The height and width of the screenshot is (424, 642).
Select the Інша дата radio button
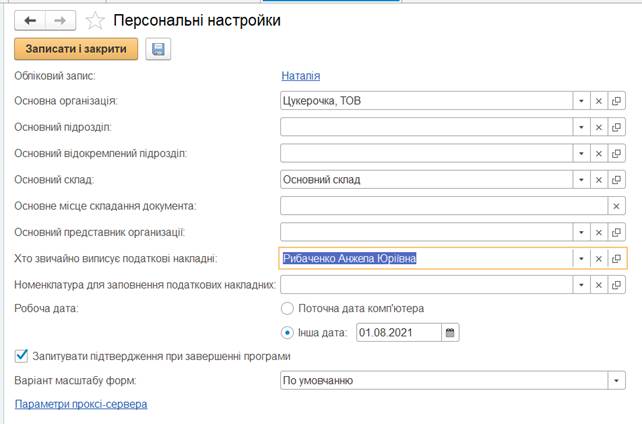[x=288, y=332]
